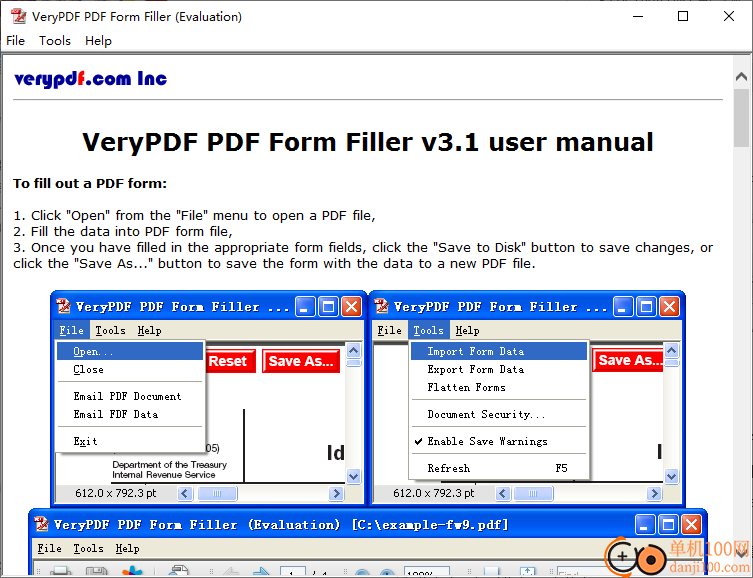The image size is (753, 578).
Task: Click highlighted File menu in left screenshot
Action: tap(72, 330)
